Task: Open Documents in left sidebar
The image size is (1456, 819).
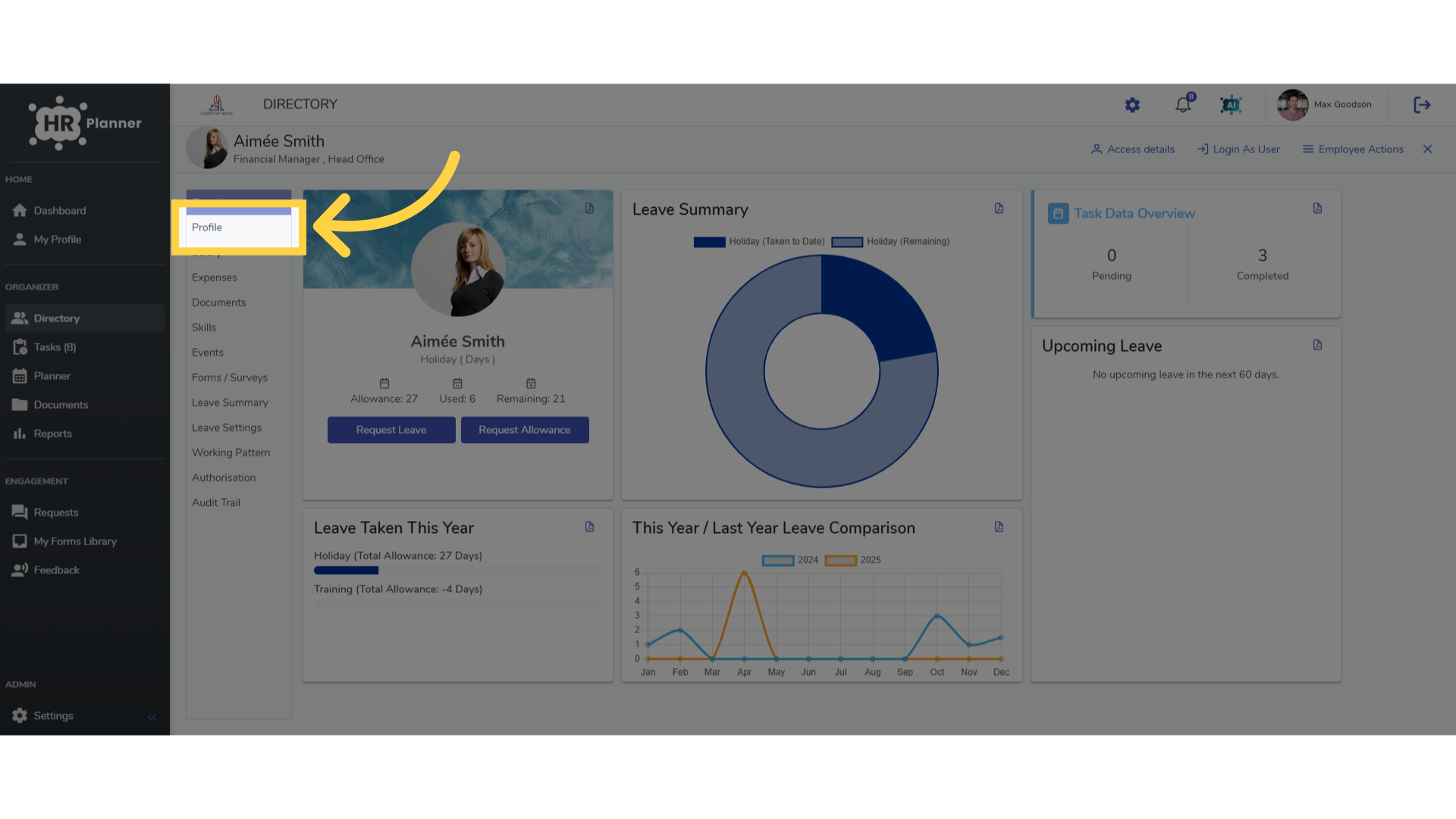Action: pyautogui.click(x=84, y=405)
